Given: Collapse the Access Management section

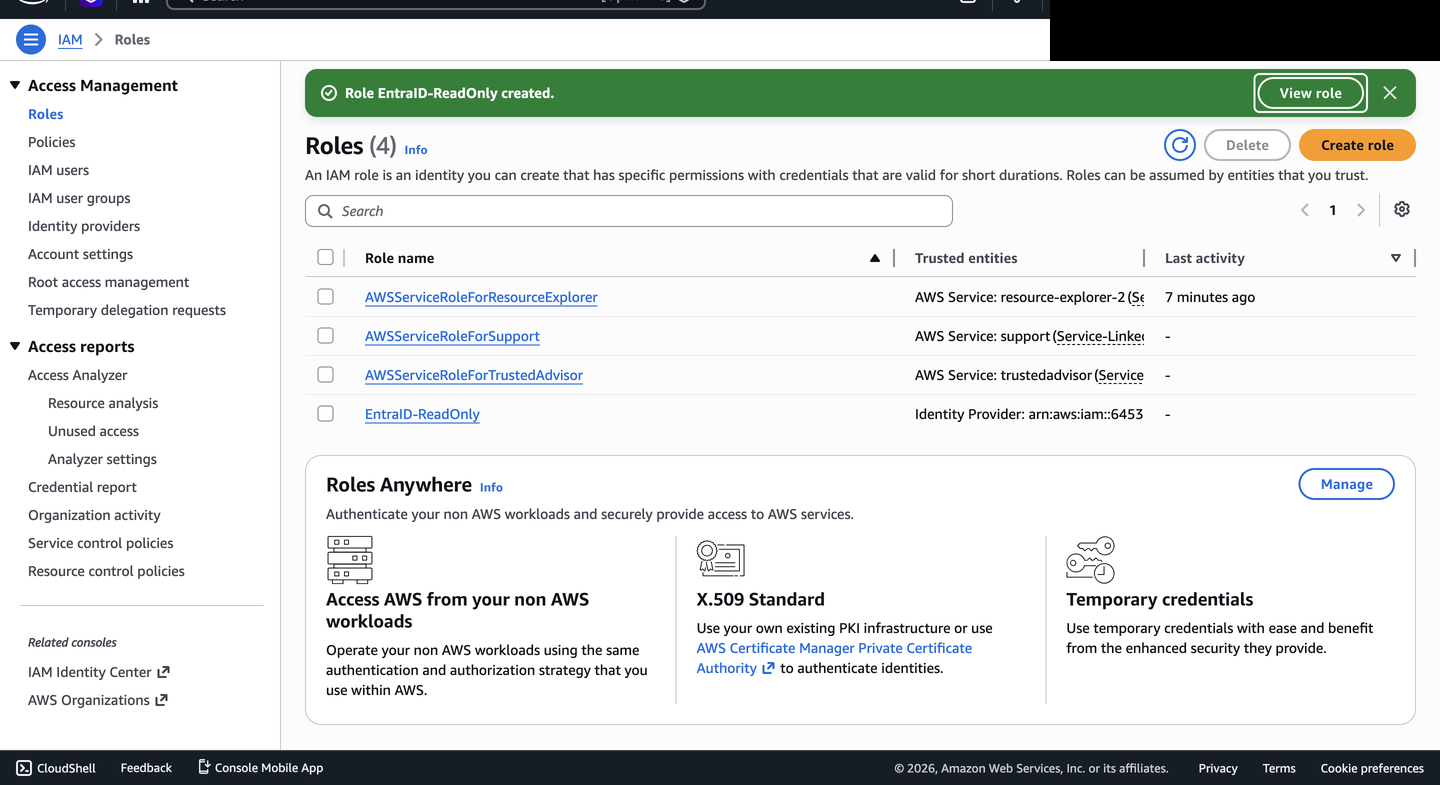Looking at the screenshot, I should [x=15, y=86].
